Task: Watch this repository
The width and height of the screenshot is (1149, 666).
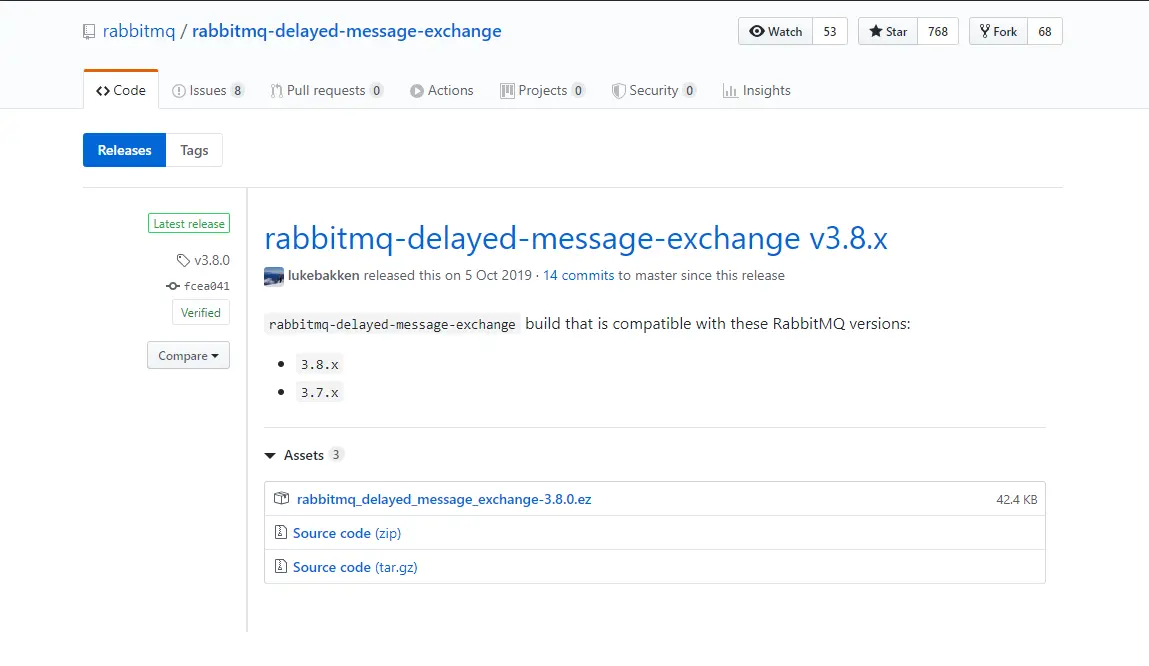Action: click(x=775, y=32)
